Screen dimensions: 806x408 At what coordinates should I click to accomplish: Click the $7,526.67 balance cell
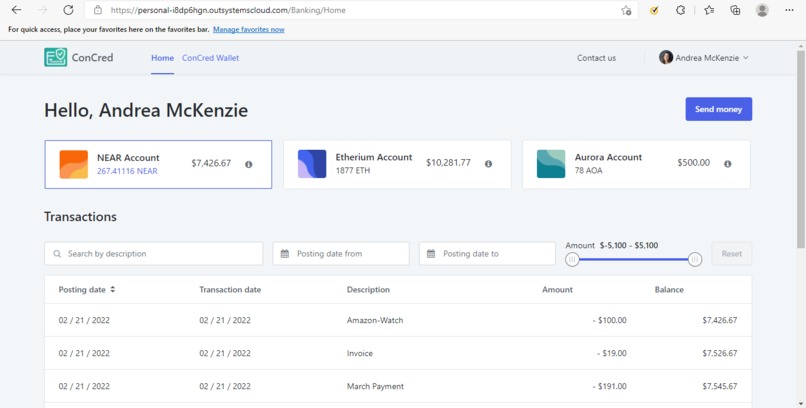point(720,354)
